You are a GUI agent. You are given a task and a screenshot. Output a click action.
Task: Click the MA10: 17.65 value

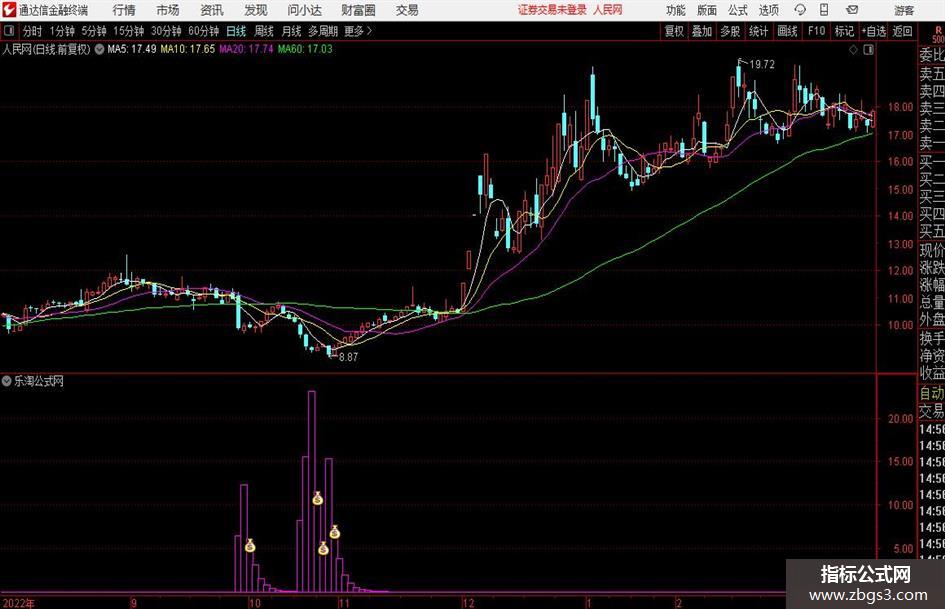click(187, 49)
